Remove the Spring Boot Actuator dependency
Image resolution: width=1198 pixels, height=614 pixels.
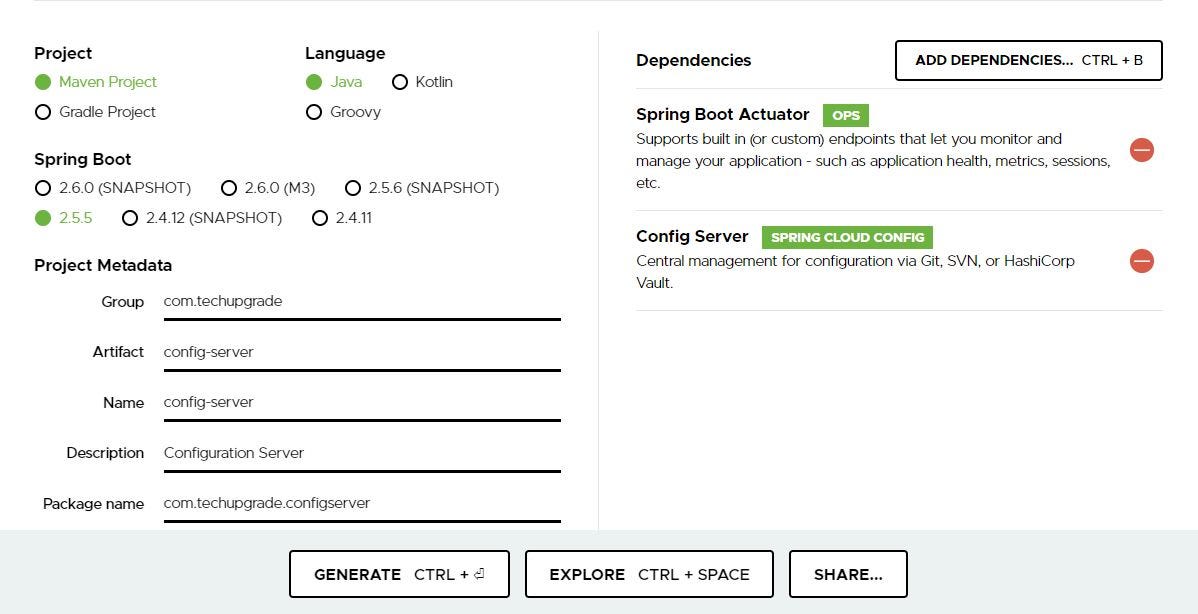click(x=1141, y=149)
